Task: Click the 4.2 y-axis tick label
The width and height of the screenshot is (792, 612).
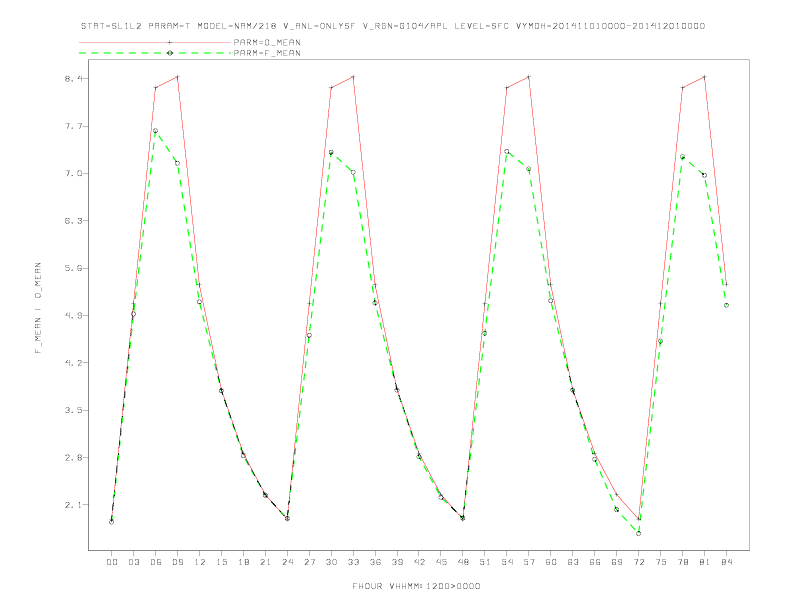Action: pos(73,363)
